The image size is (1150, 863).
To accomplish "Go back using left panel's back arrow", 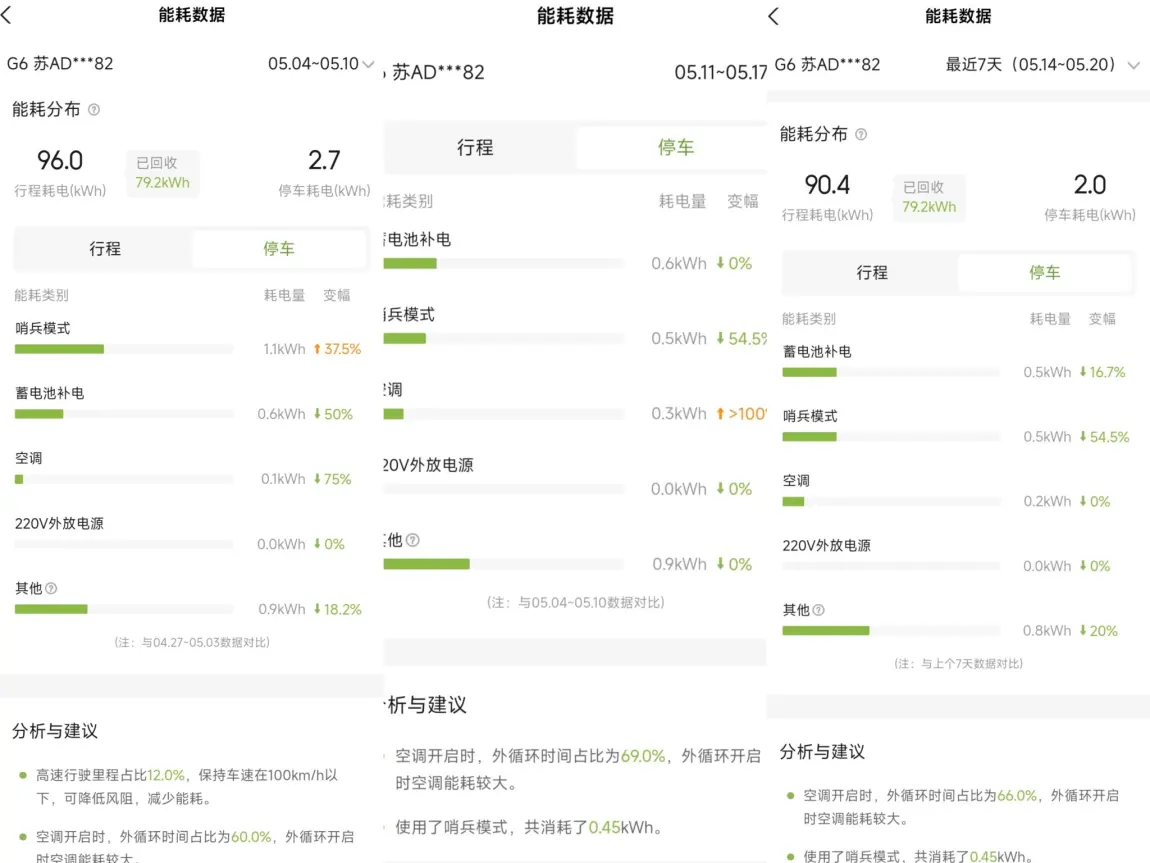I will coord(7,15).
